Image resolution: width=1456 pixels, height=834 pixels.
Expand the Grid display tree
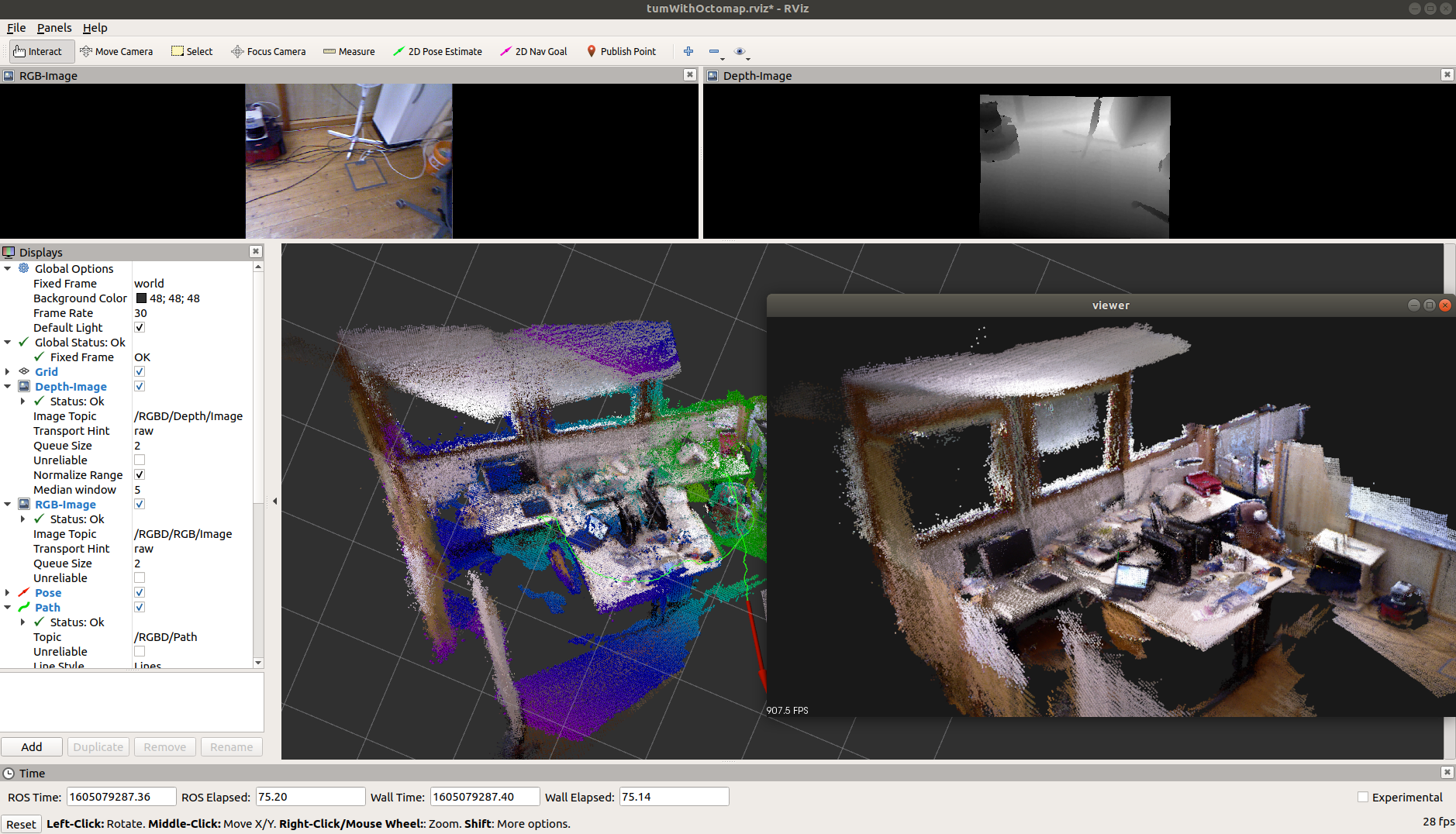click(x=8, y=371)
